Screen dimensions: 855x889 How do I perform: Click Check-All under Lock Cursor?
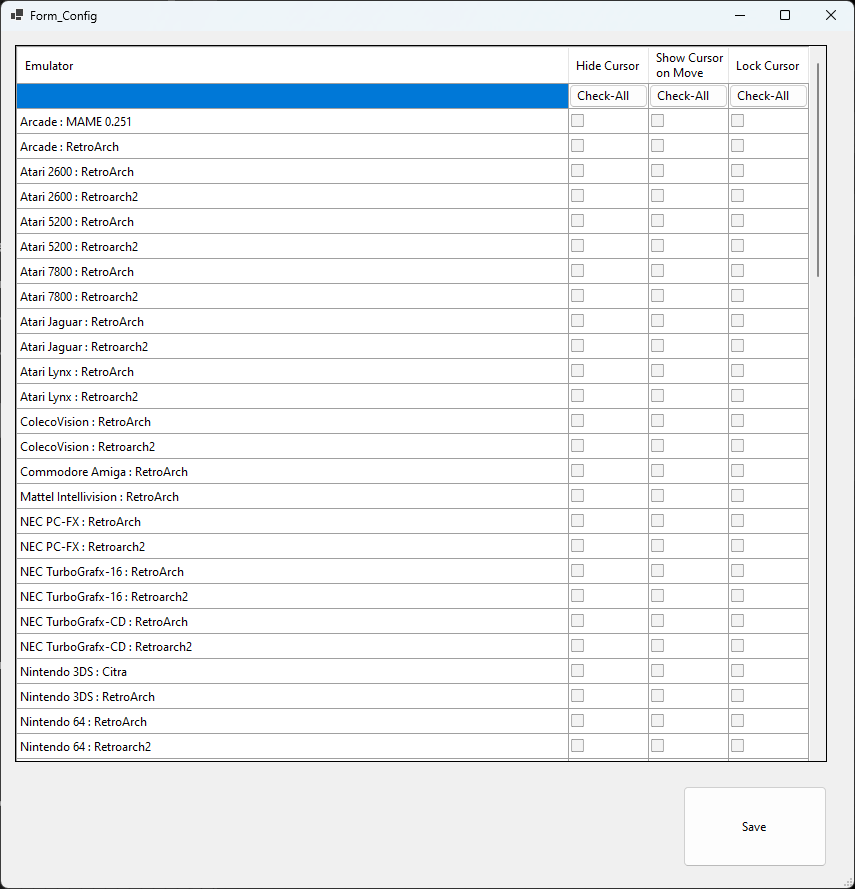768,96
